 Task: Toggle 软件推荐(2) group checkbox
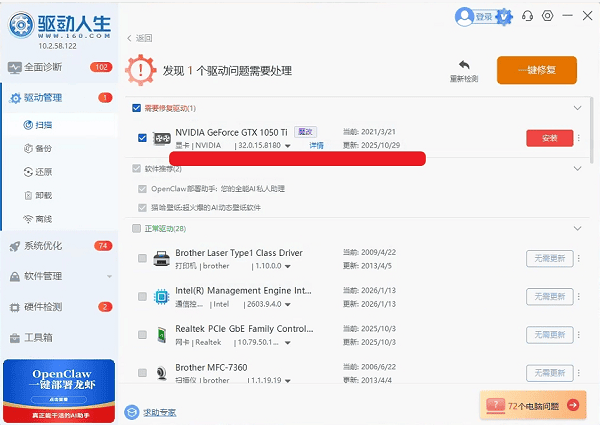(x=136, y=168)
